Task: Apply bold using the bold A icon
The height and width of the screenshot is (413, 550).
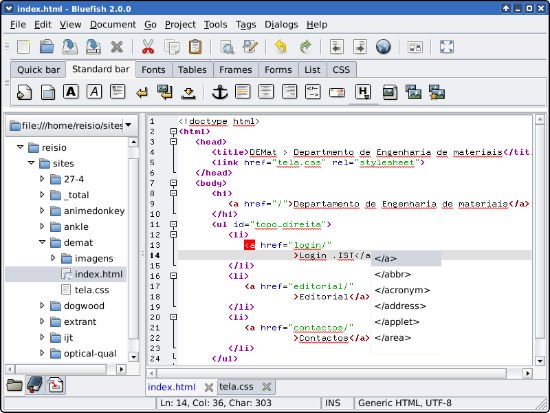Action: 71,92
